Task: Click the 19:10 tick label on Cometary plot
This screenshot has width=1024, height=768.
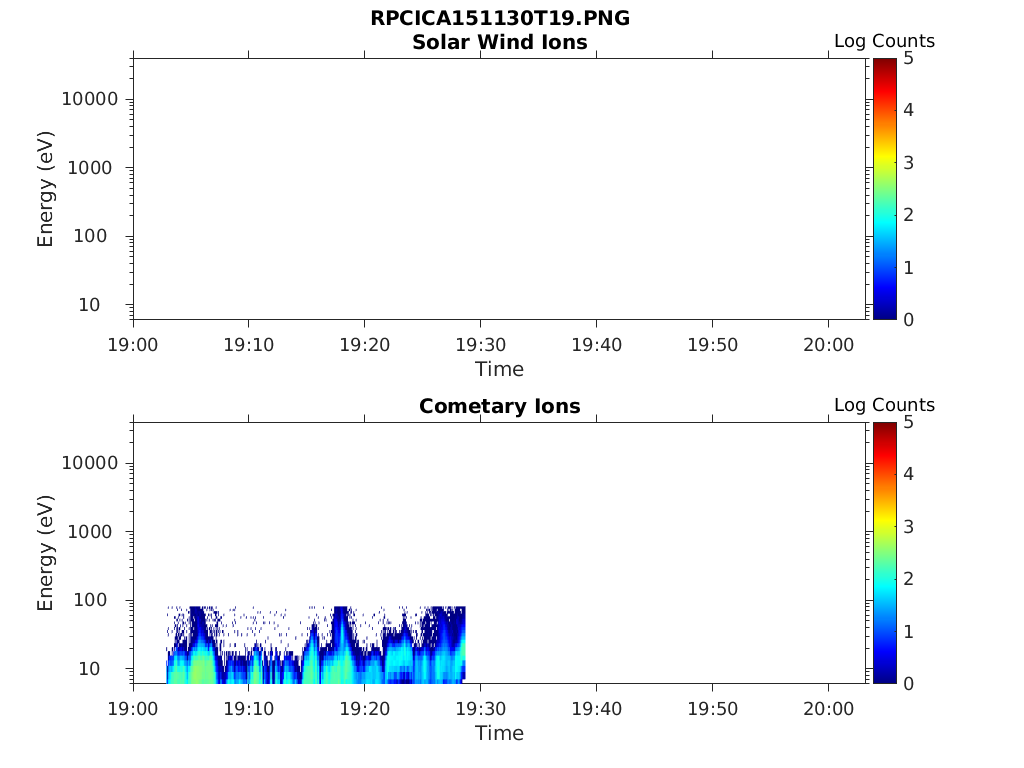Action: (249, 709)
